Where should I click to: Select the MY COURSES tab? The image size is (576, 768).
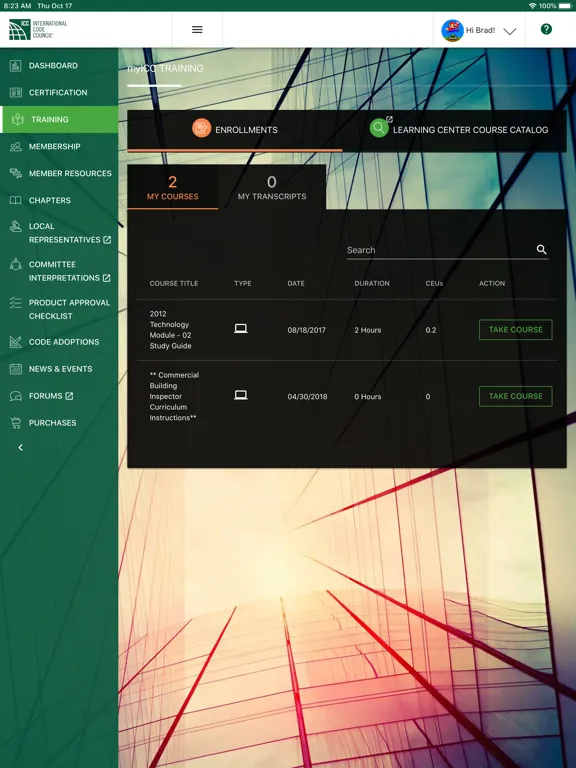172,188
